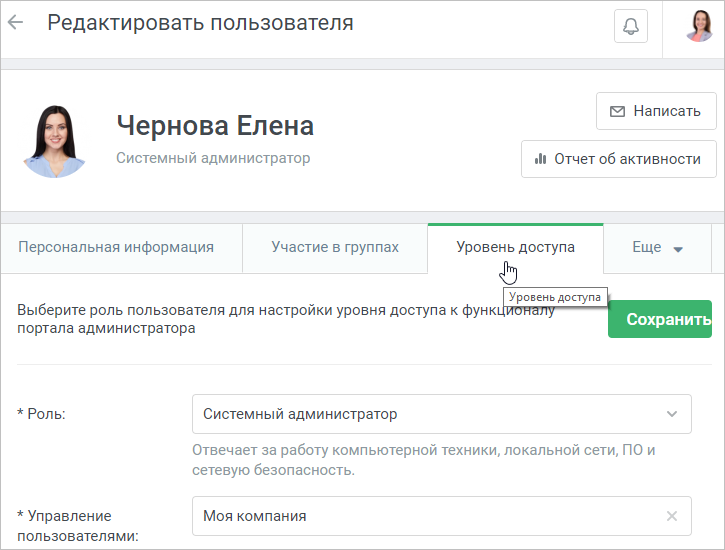725x550 pixels.
Task: Click the Написать button
Action: pos(656,111)
